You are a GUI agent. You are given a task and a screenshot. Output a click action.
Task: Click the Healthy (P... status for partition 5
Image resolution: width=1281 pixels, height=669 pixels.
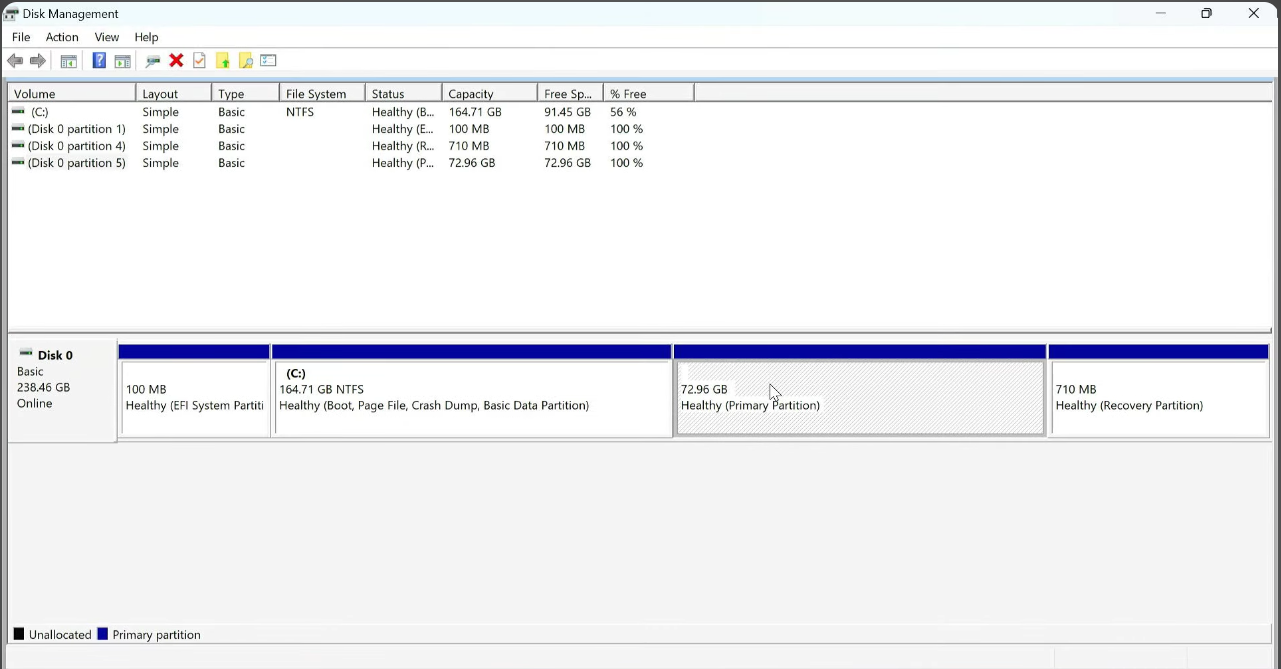pos(403,163)
